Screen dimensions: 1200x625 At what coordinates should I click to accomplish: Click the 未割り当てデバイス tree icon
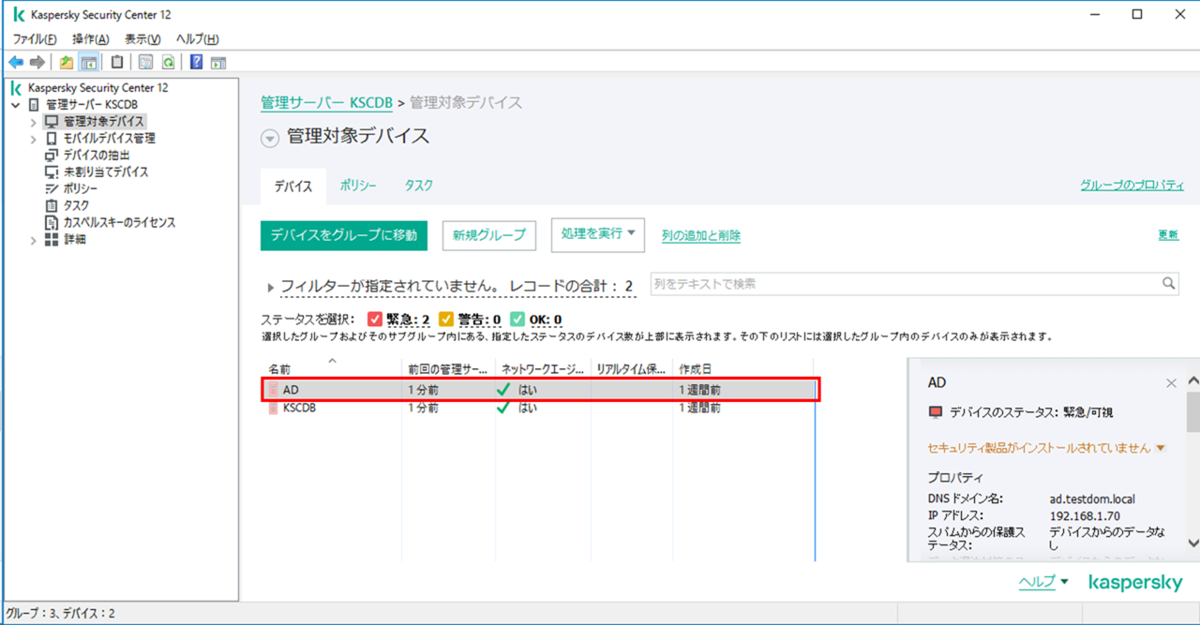tap(52, 172)
